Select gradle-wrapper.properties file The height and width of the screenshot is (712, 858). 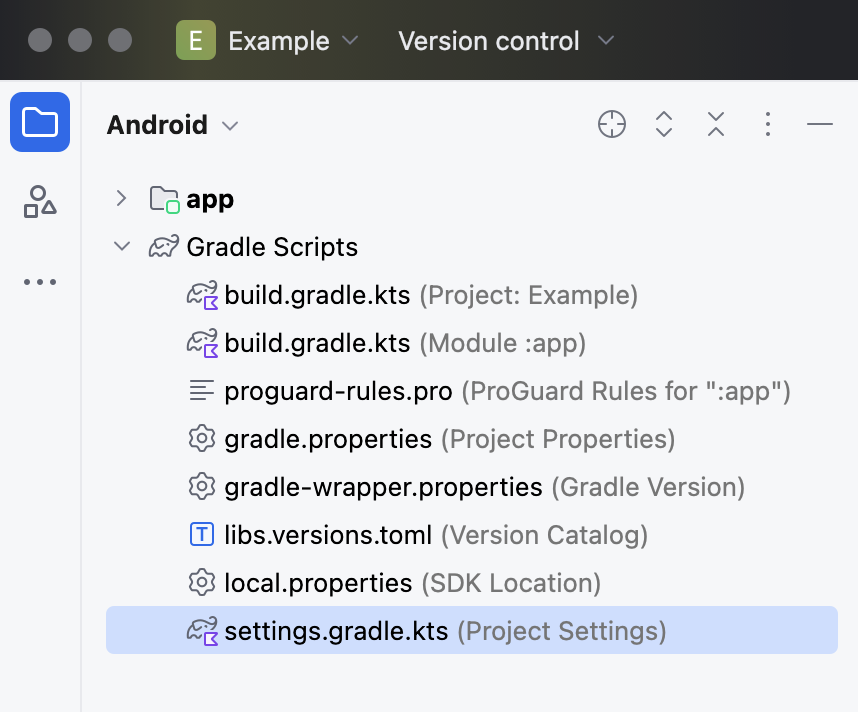point(383,487)
